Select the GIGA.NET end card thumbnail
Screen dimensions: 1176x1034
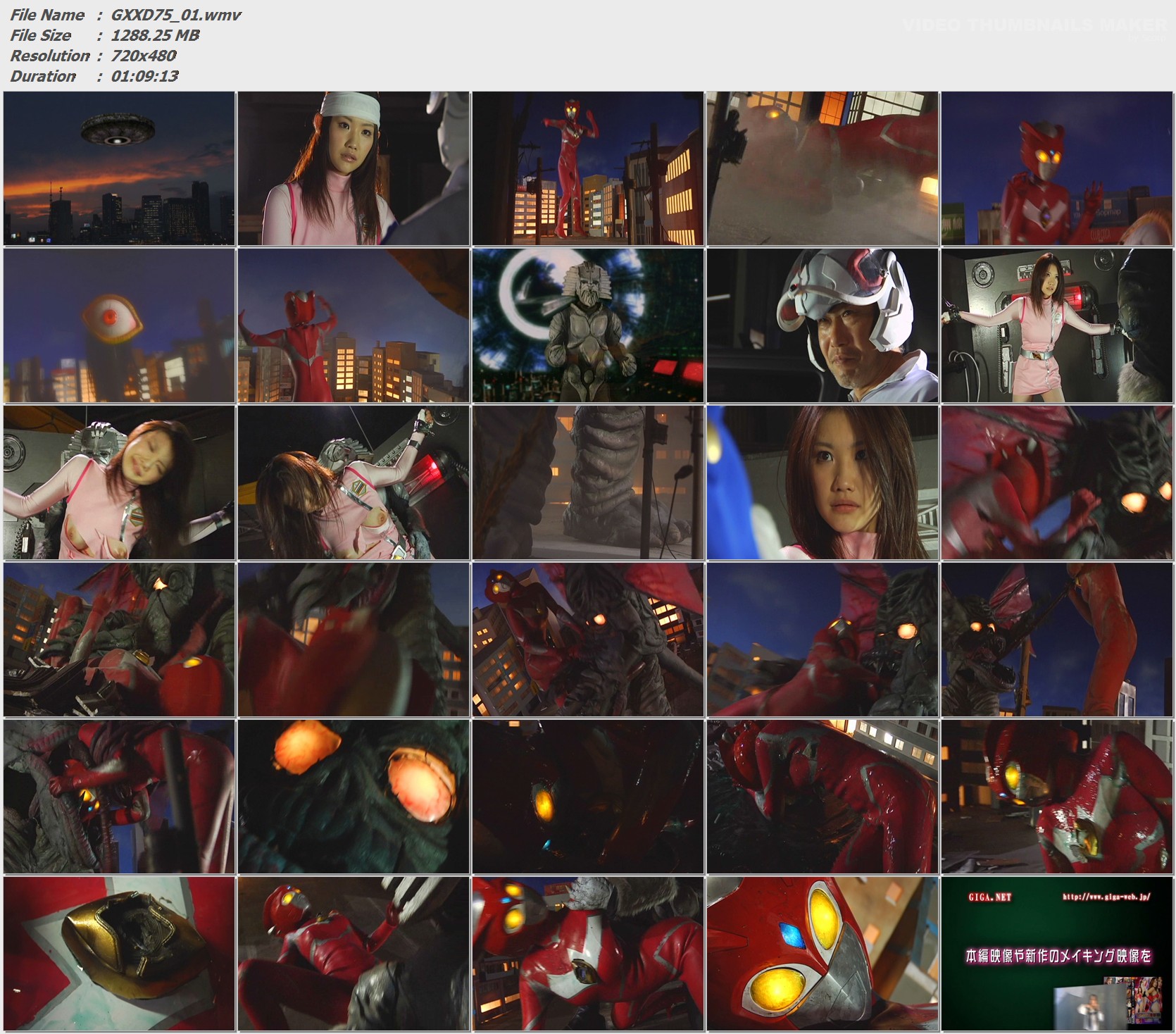(1057, 954)
